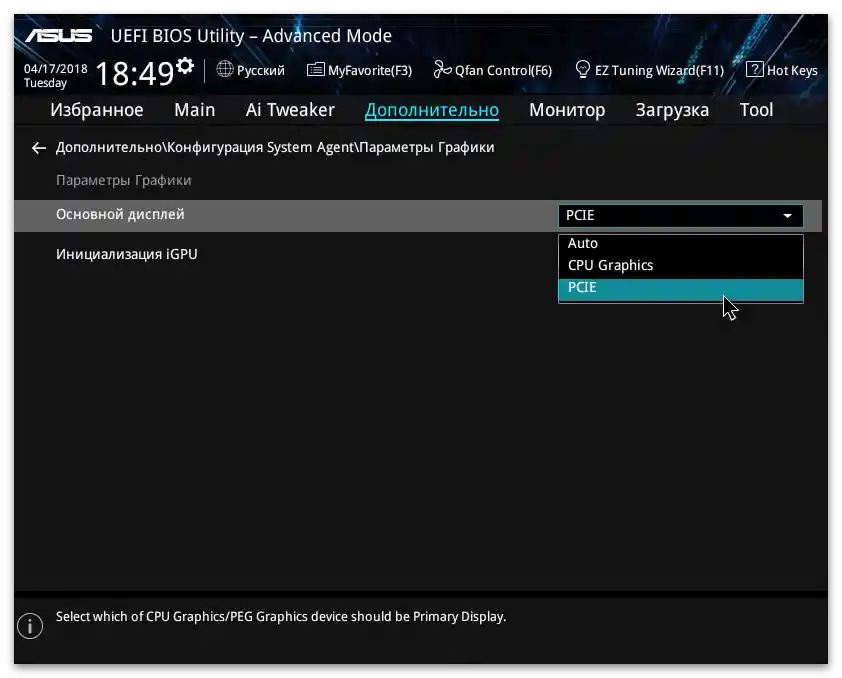This screenshot has width=842, height=678.
Task: Launch EZ Tuning Wizard(F11) label
Action: coord(659,70)
